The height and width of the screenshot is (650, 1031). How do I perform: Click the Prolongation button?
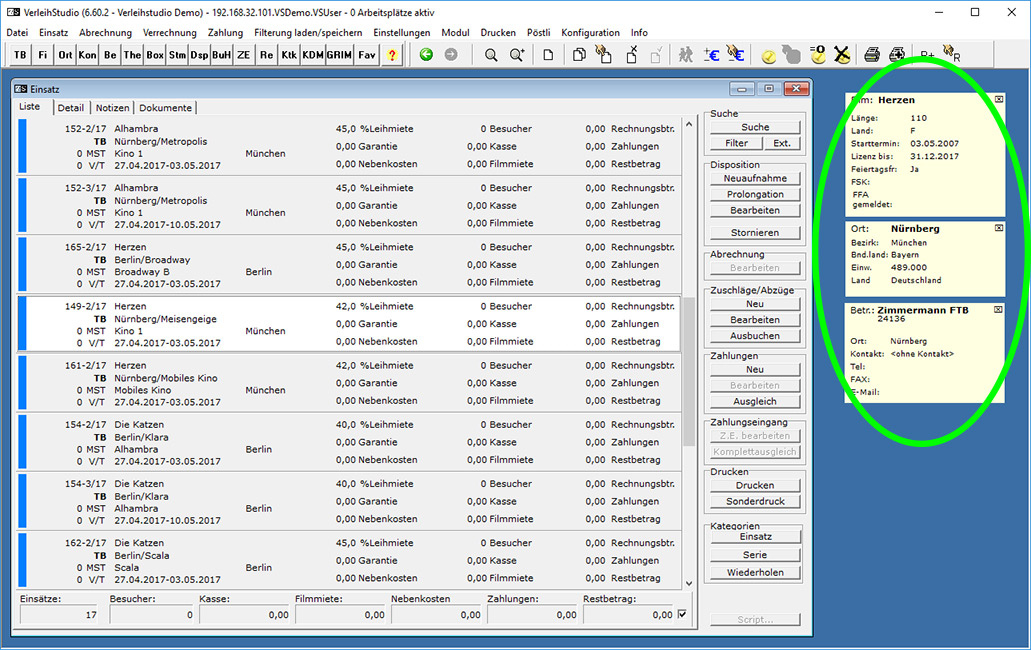[755, 194]
